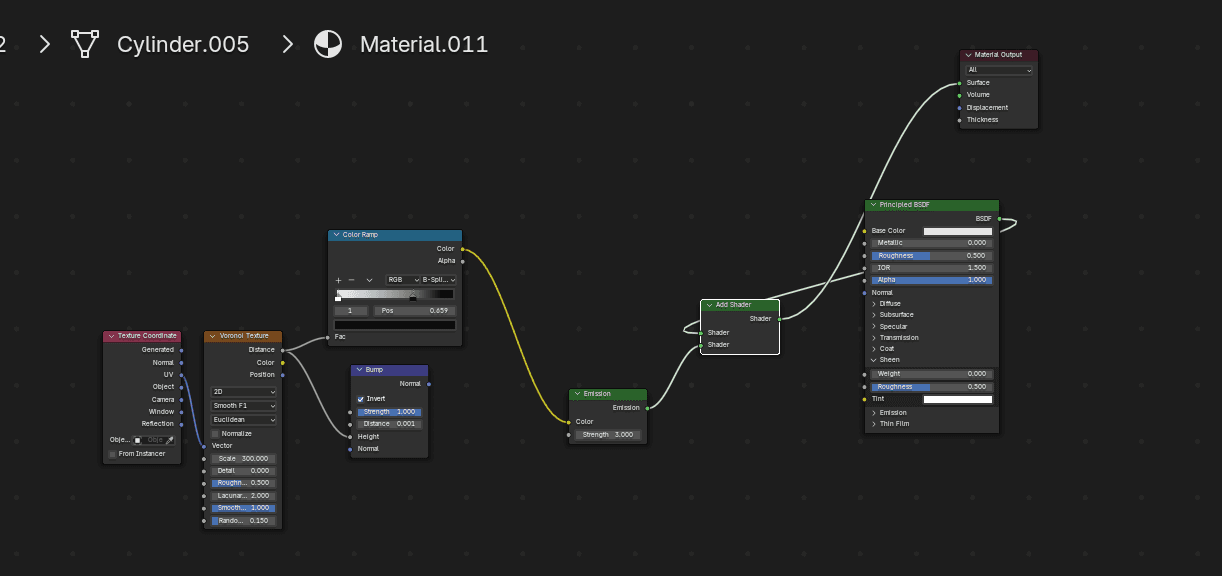Viewport: 1222px width, 576px height.
Task: Open the Smooth F1 feature dropdown
Action: click(243, 406)
